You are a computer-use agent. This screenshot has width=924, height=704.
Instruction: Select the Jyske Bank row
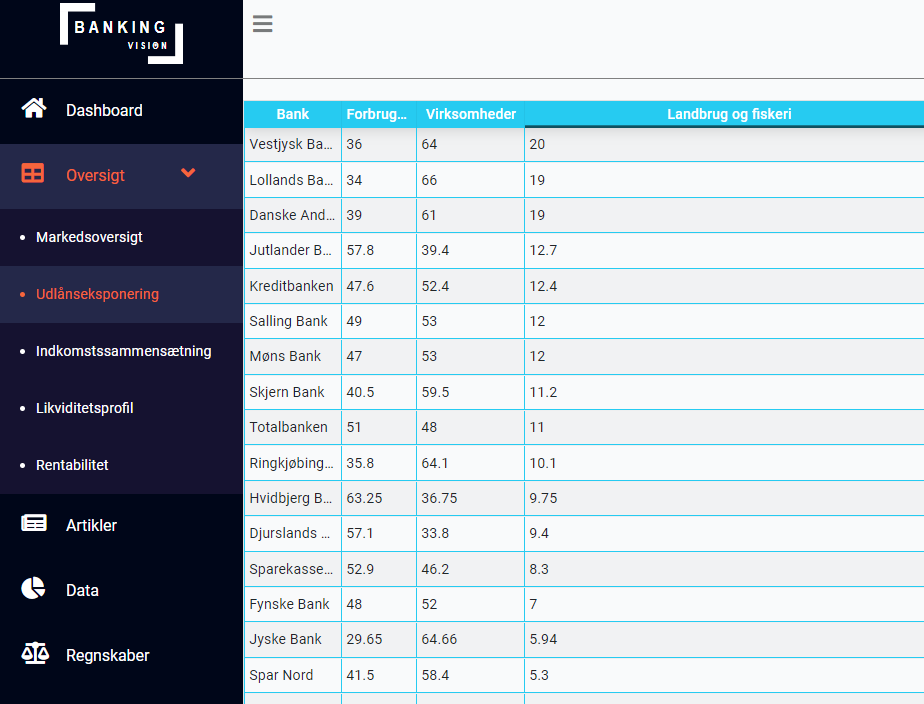(x=584, y=639)
